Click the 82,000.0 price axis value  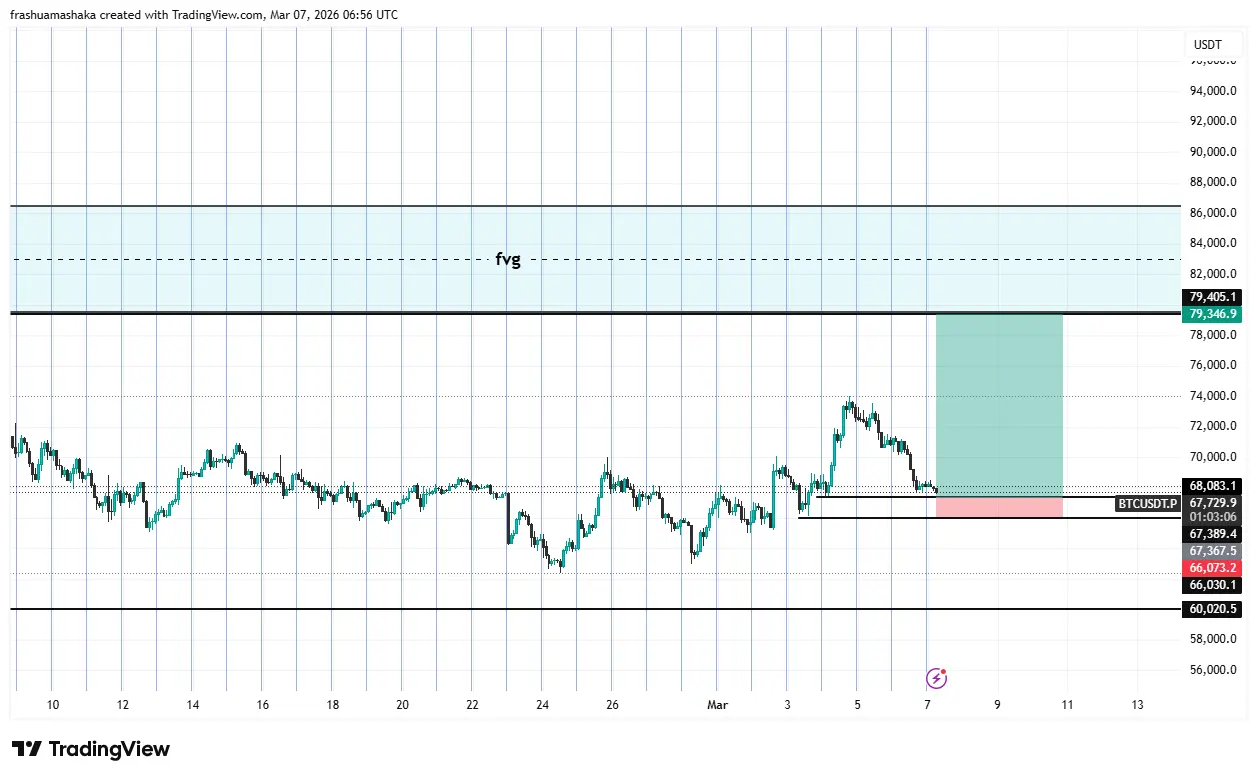(1213, 274)
